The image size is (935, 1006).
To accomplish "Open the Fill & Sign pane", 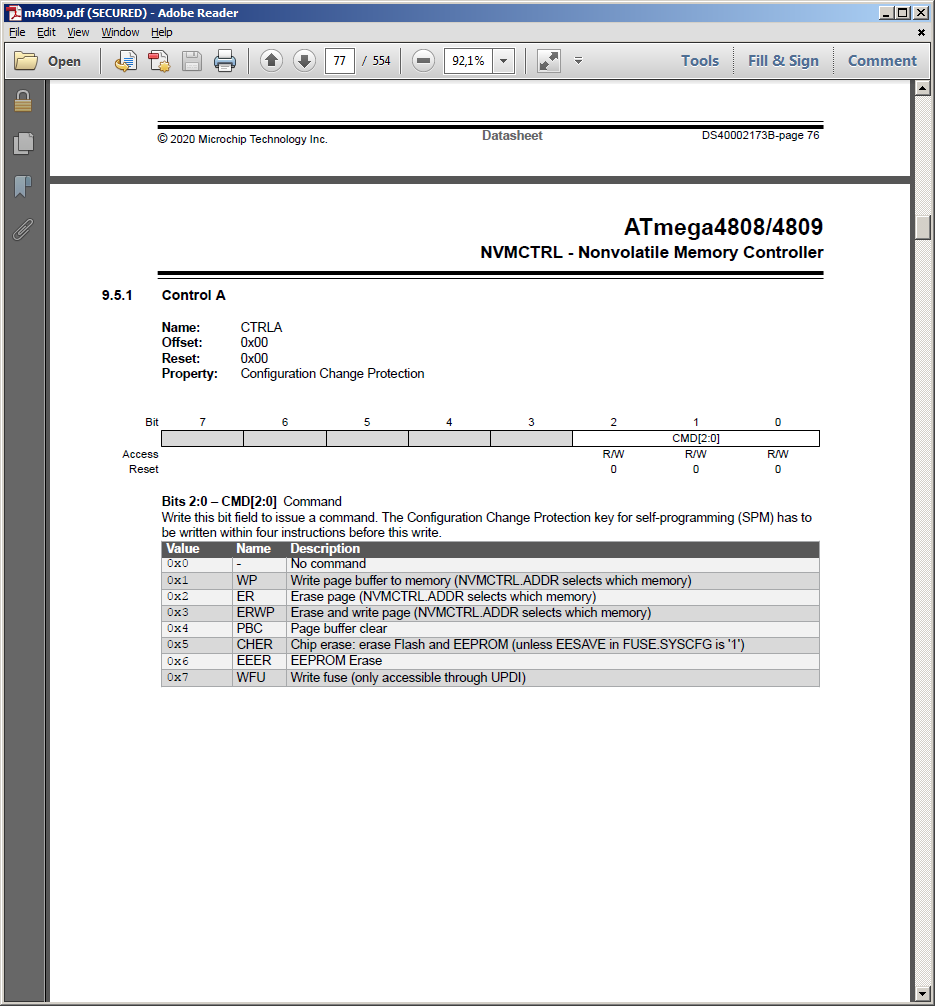I will (783, 61).
